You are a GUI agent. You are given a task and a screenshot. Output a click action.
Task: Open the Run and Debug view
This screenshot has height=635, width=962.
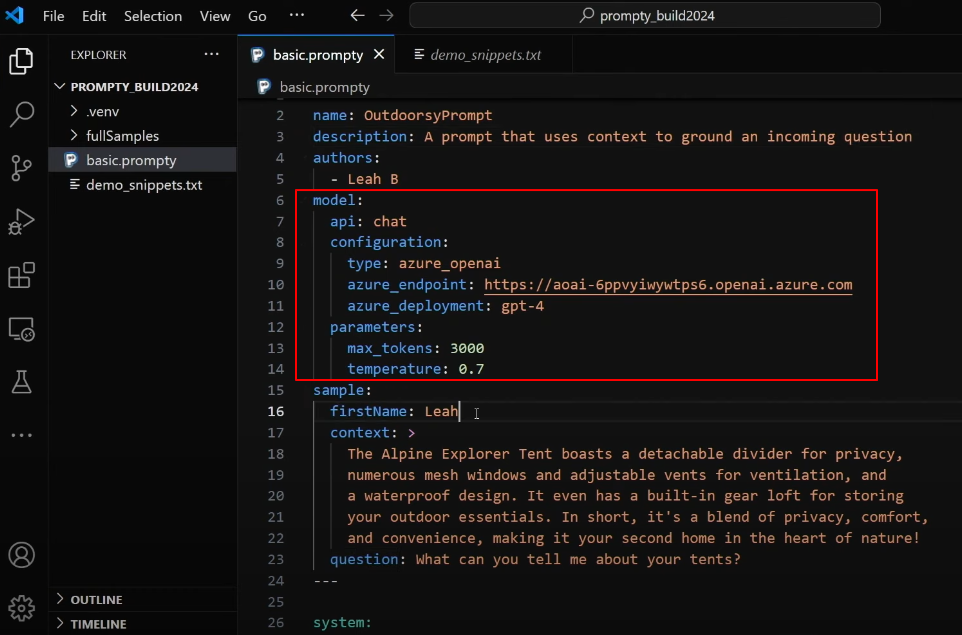pos(21,221)
